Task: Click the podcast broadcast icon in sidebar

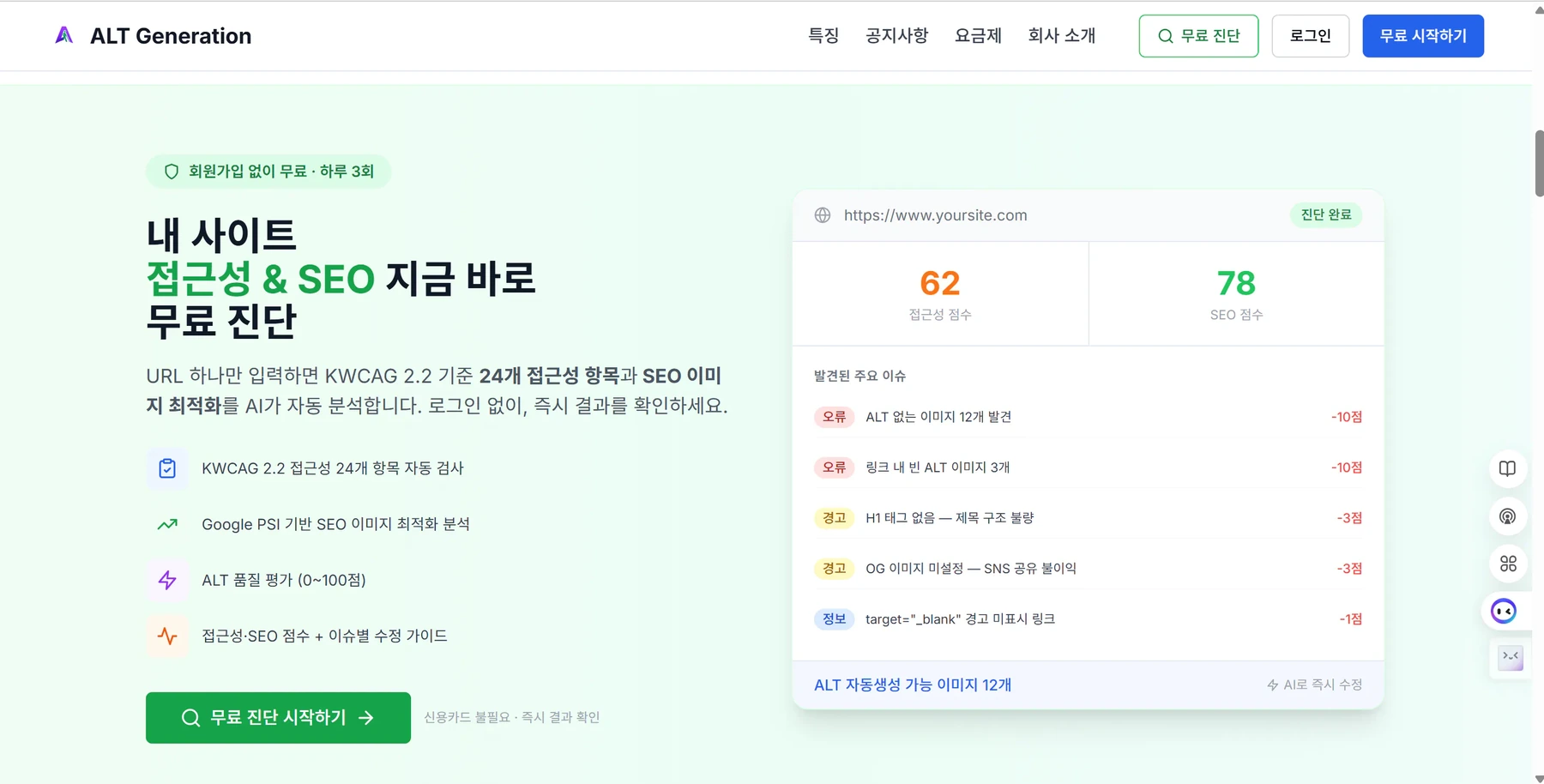Action: click(1507, 516)
